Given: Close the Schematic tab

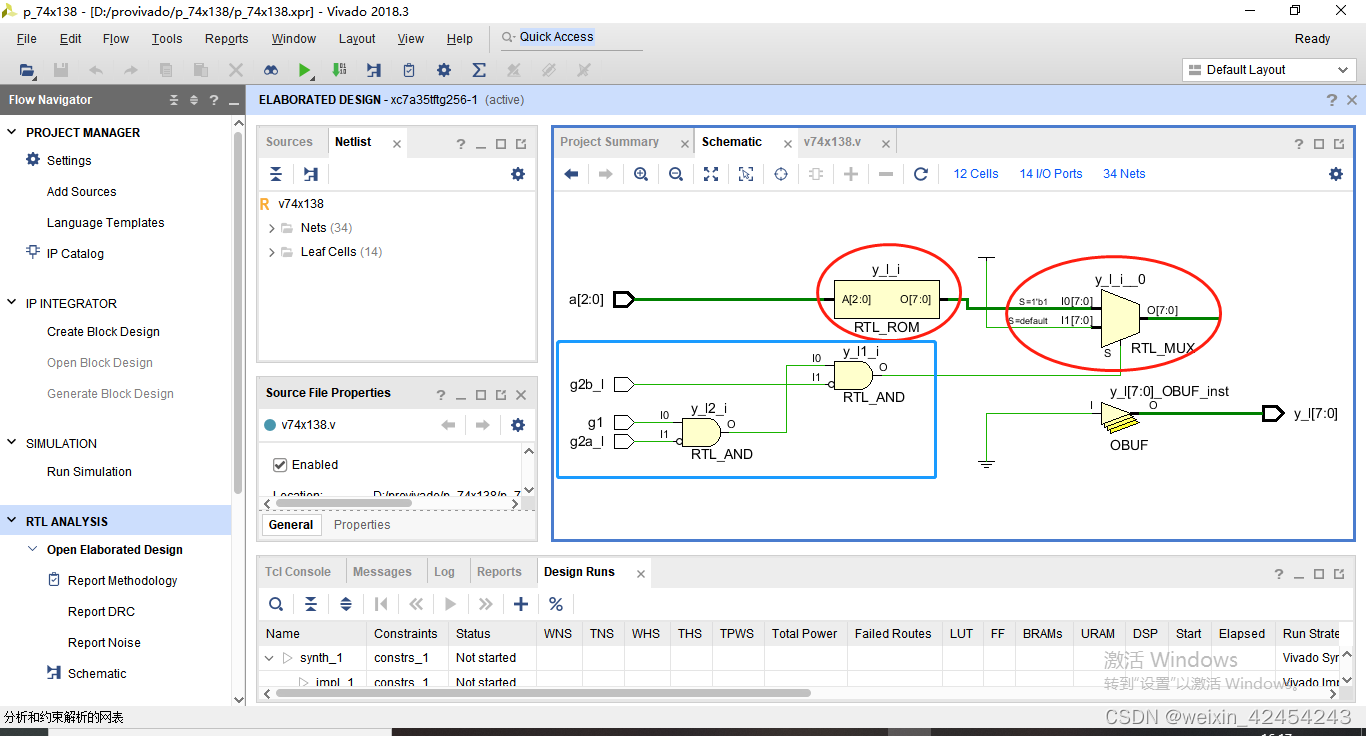Looking at the screenshot, I should [x=788, y=144].
